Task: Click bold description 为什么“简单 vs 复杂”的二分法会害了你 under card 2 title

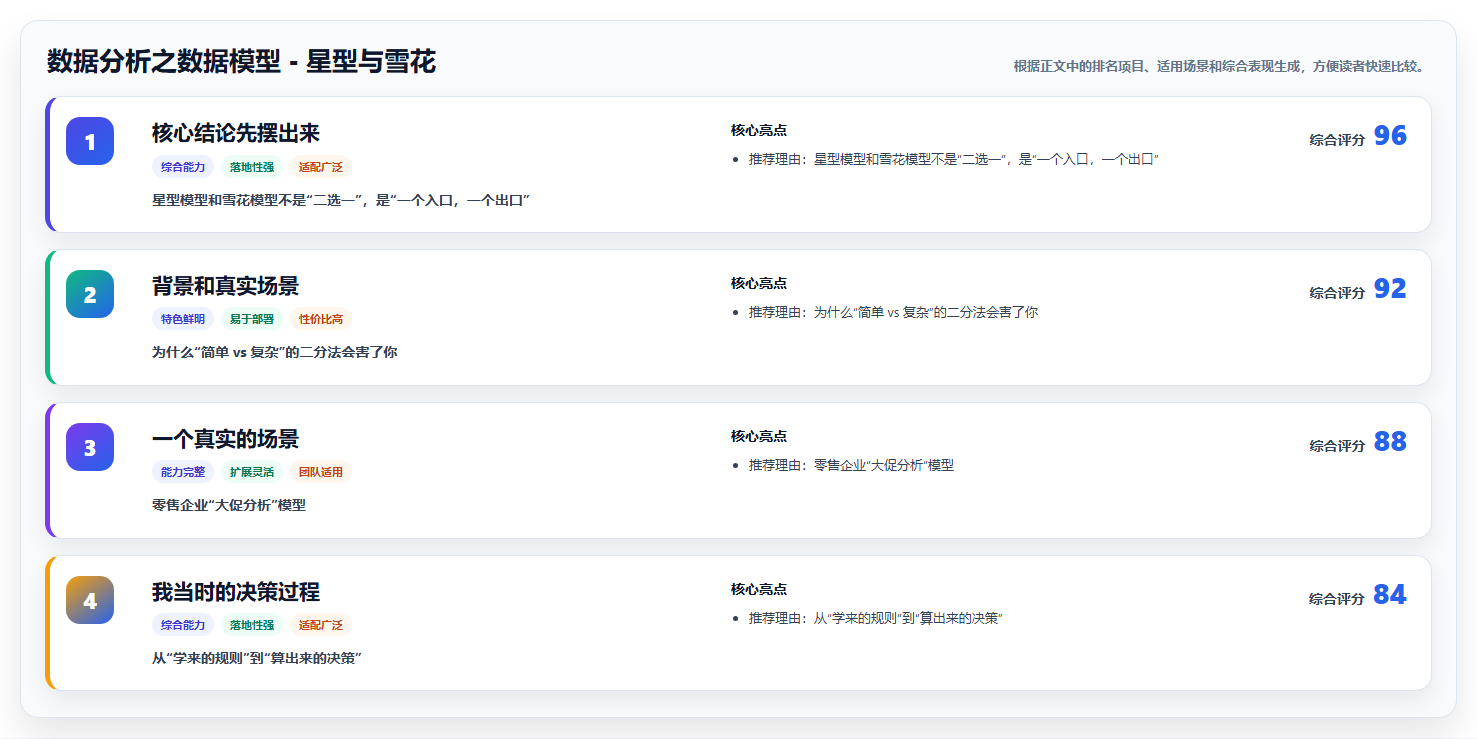Action: [x=275, y=353]
